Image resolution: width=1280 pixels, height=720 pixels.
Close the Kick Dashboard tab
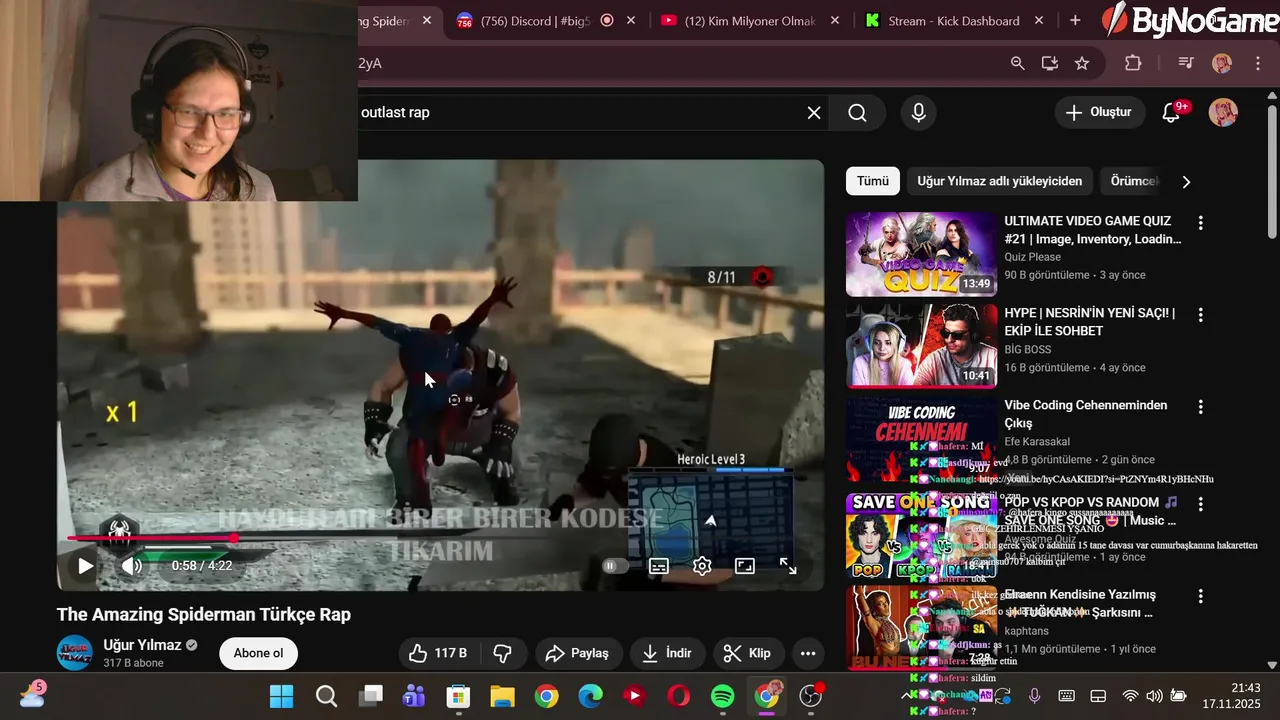[x=1038, y=21]
